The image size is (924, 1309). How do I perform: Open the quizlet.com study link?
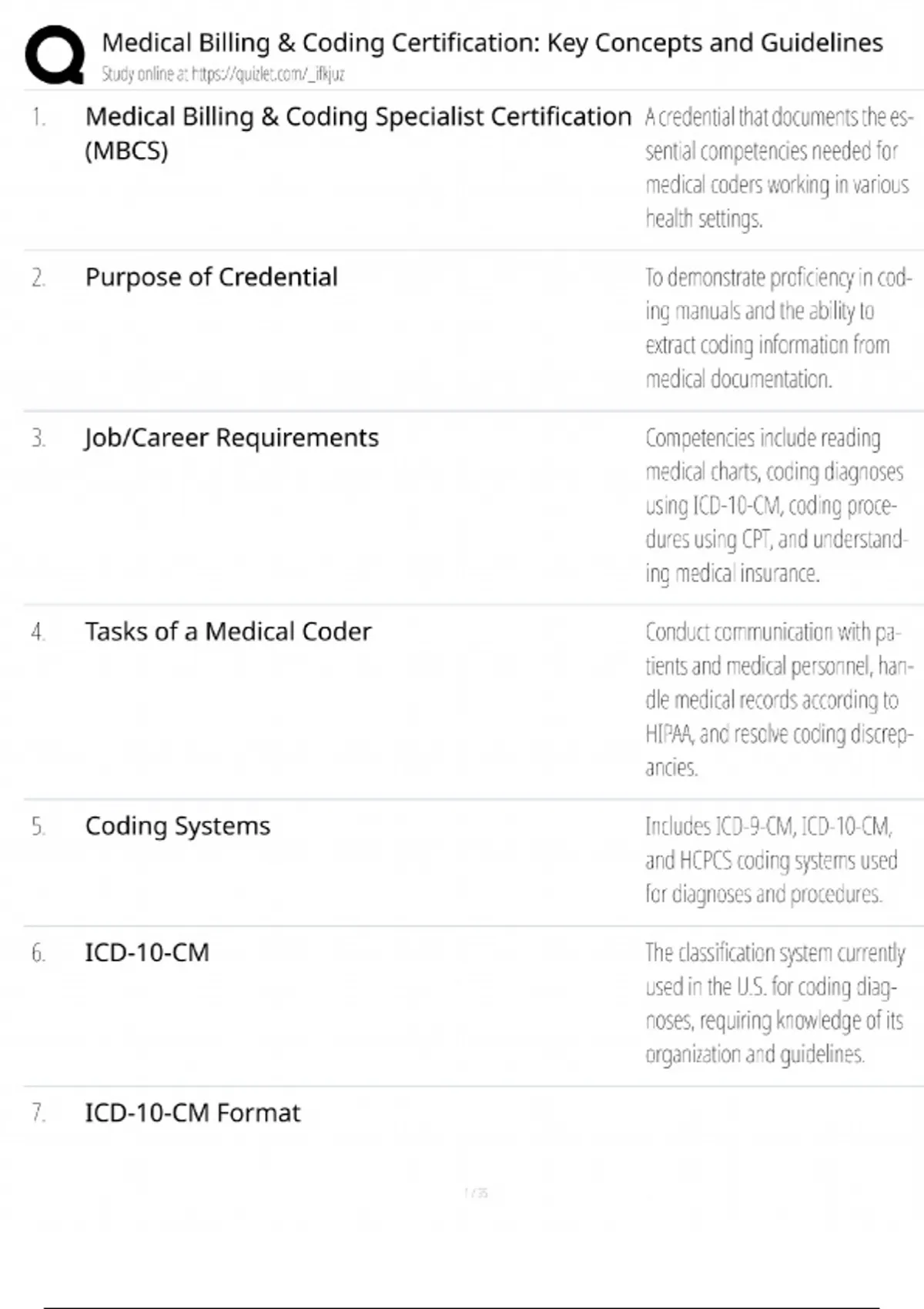(x=223, y=75)
